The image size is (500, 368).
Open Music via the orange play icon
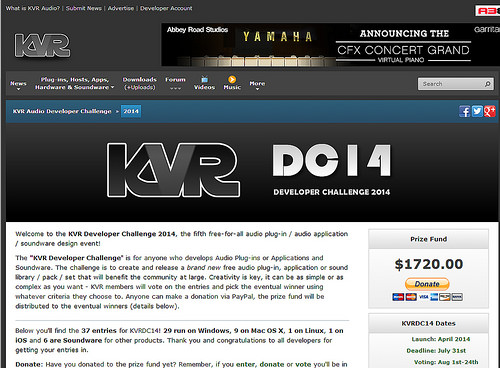pyautogui.click(x=232, y=79)
